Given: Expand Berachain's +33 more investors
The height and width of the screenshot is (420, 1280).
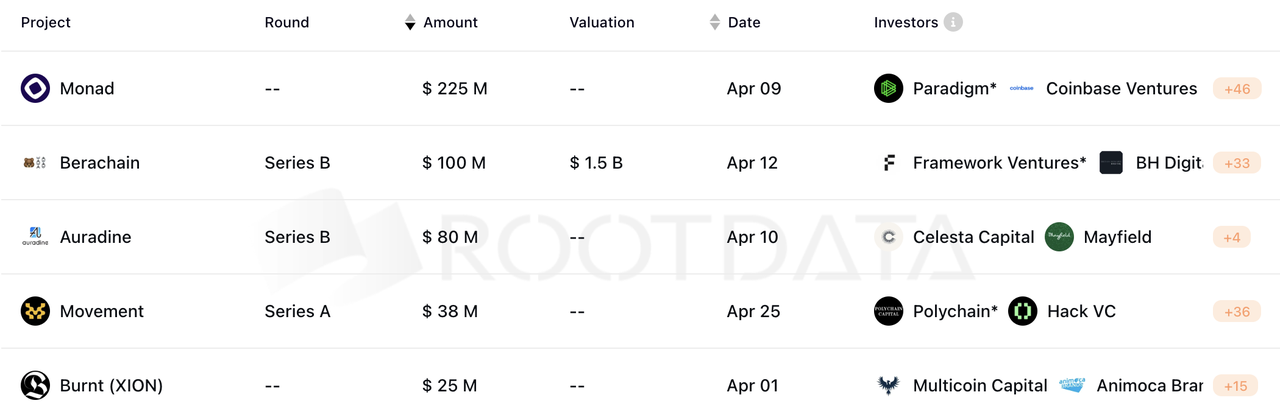Looking at the screenshot, I should click(x=1236, y=163).
